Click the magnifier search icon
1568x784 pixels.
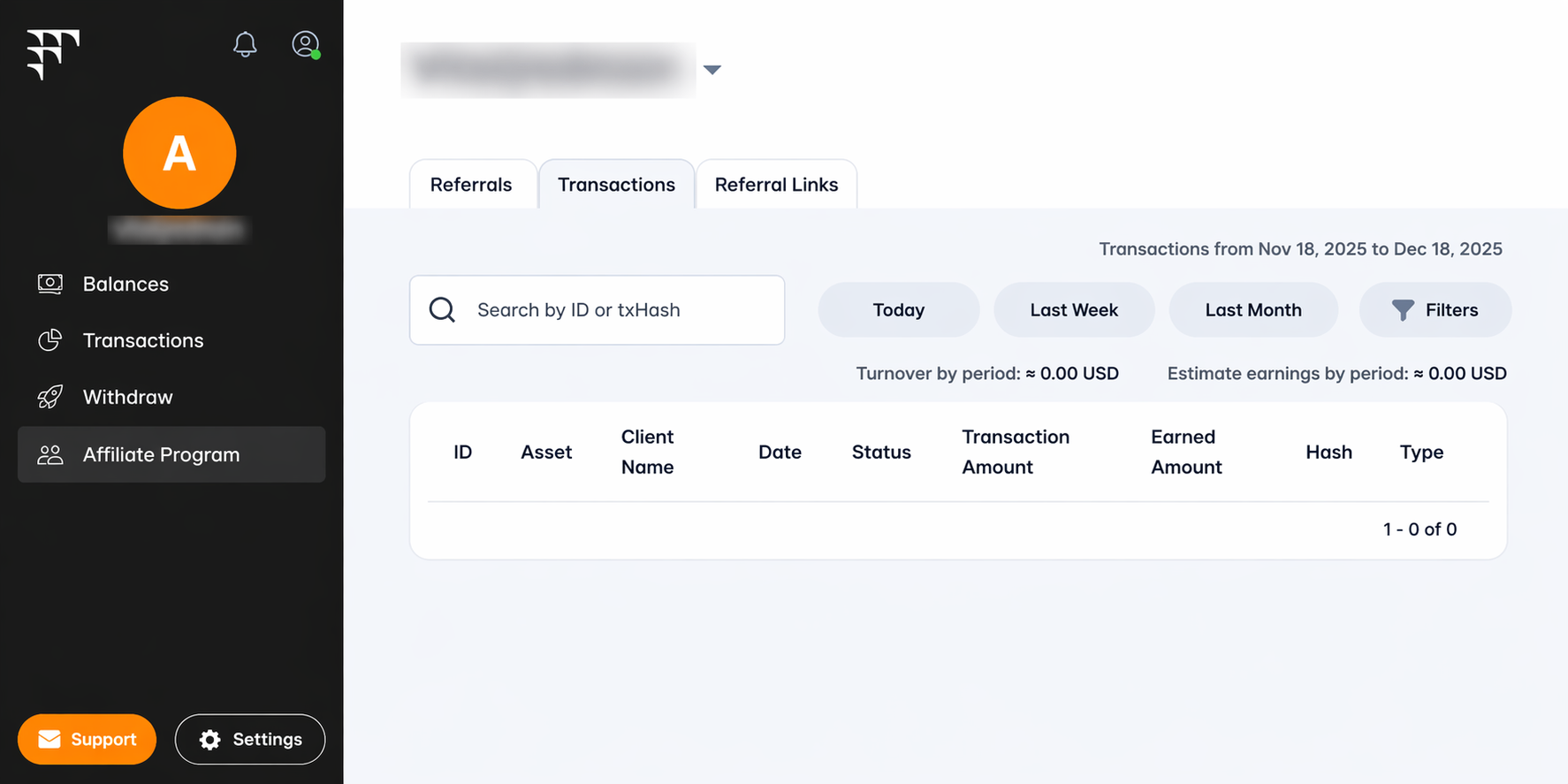[x=442, y=310]
